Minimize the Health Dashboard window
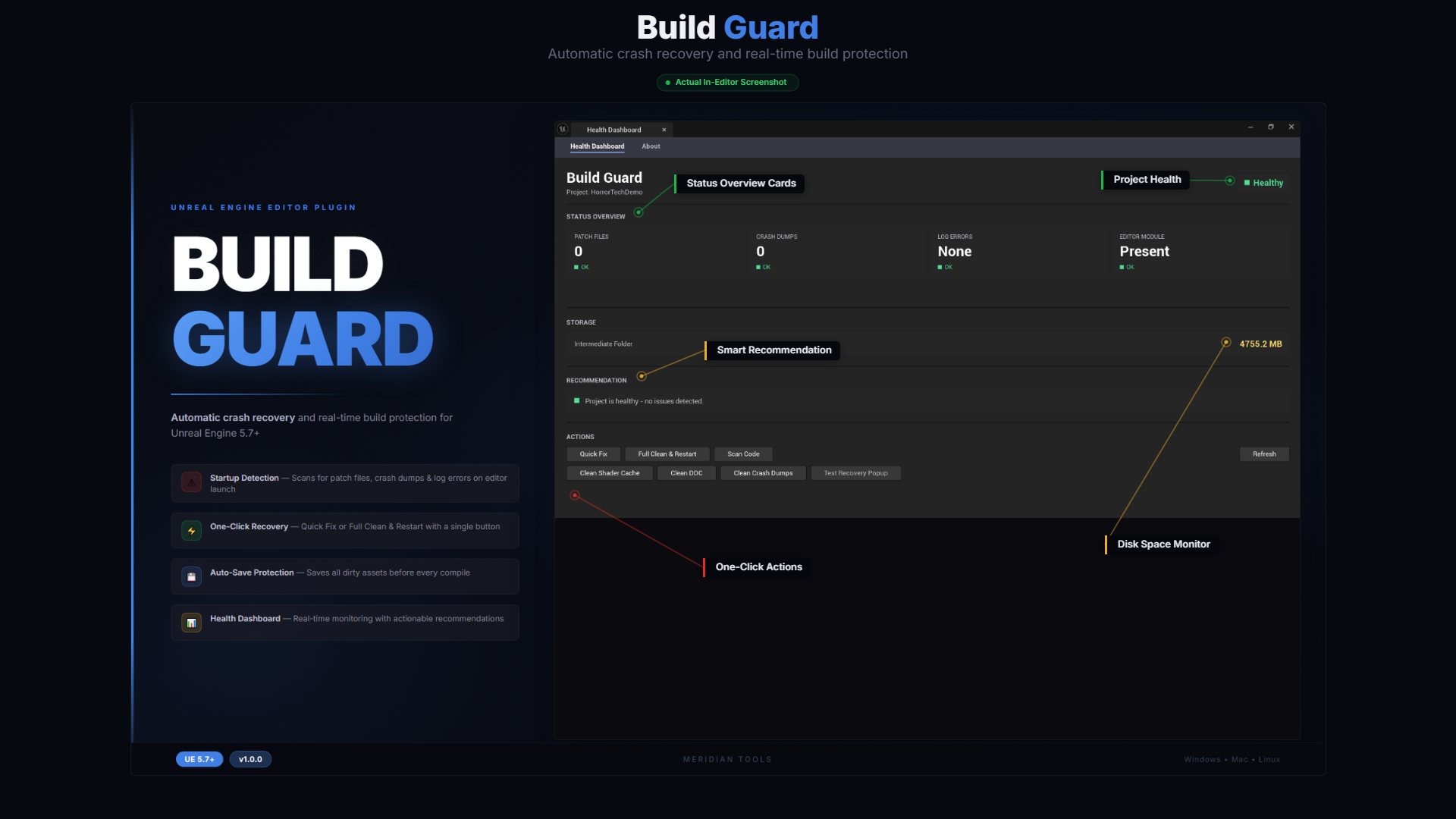1456x819 pixels. click(x=1250, y=127)
